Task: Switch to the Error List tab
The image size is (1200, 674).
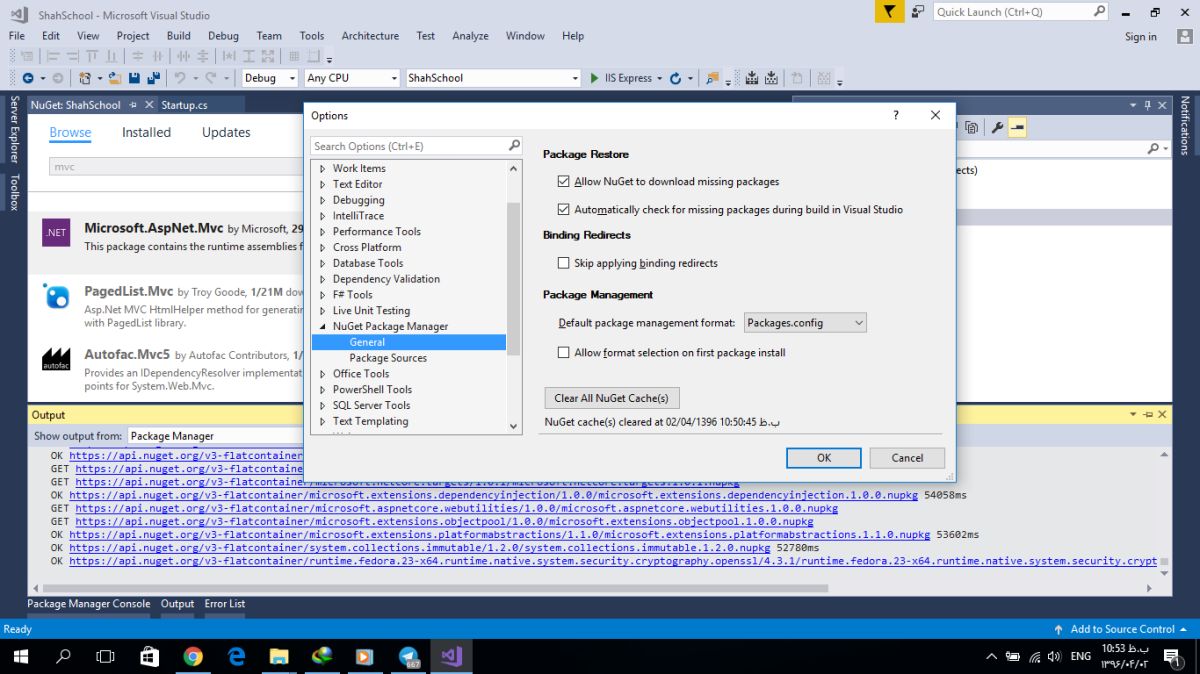Action: (x=225, y=604)
